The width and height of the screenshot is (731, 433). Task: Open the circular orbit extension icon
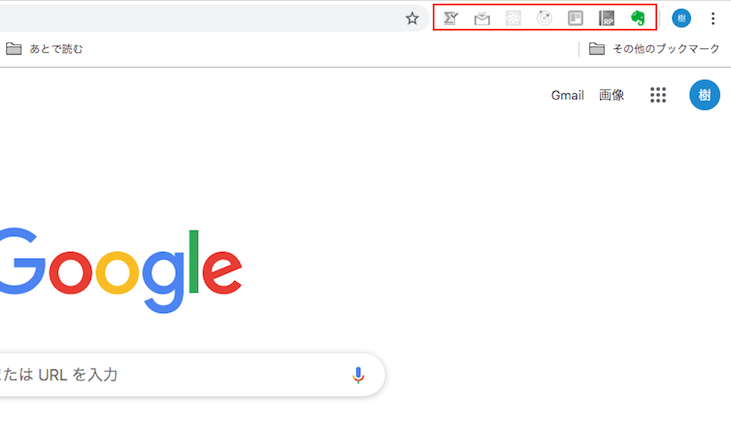click(x=544, y=18)
